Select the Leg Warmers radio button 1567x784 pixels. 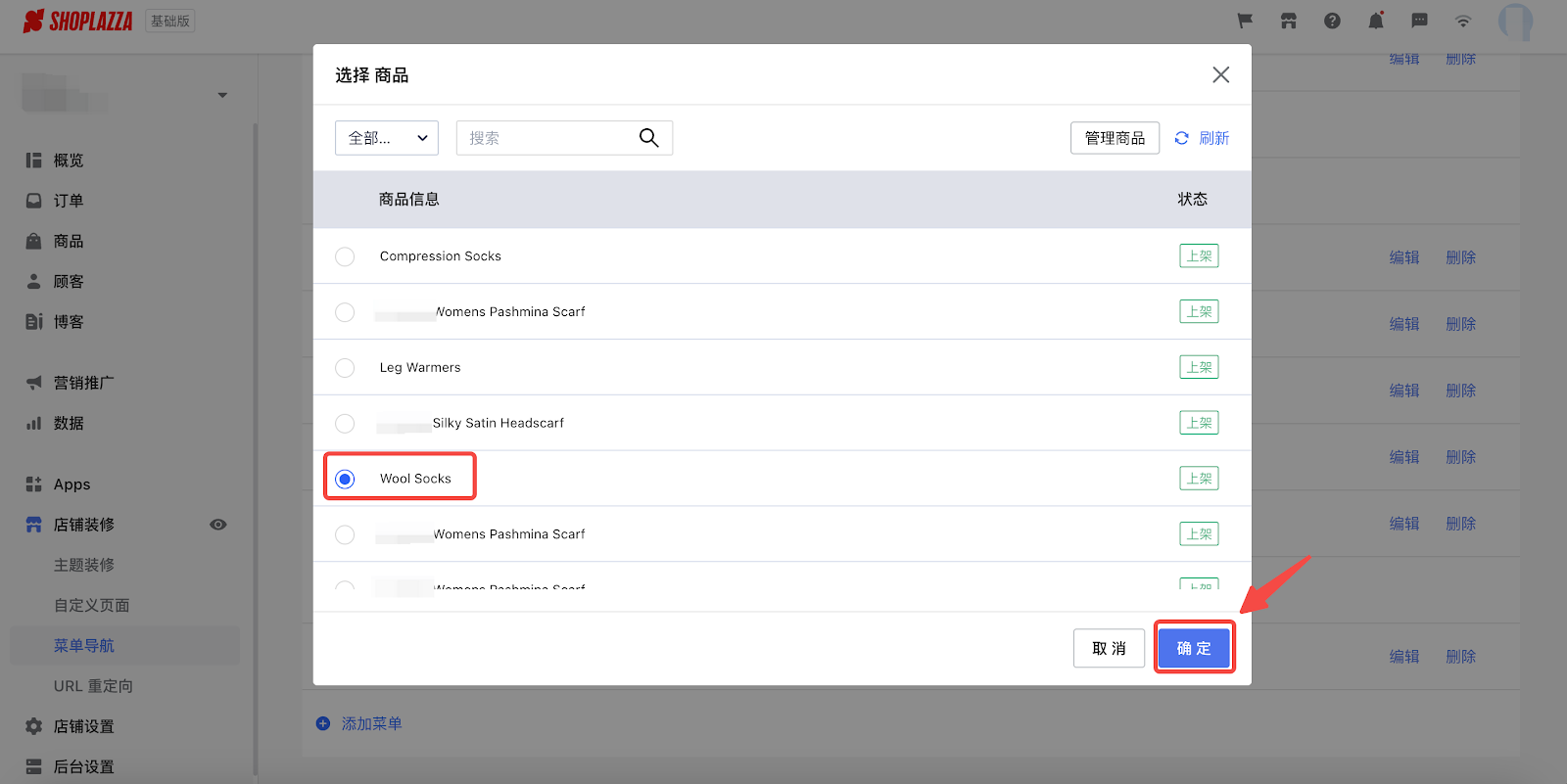[345, 368]
